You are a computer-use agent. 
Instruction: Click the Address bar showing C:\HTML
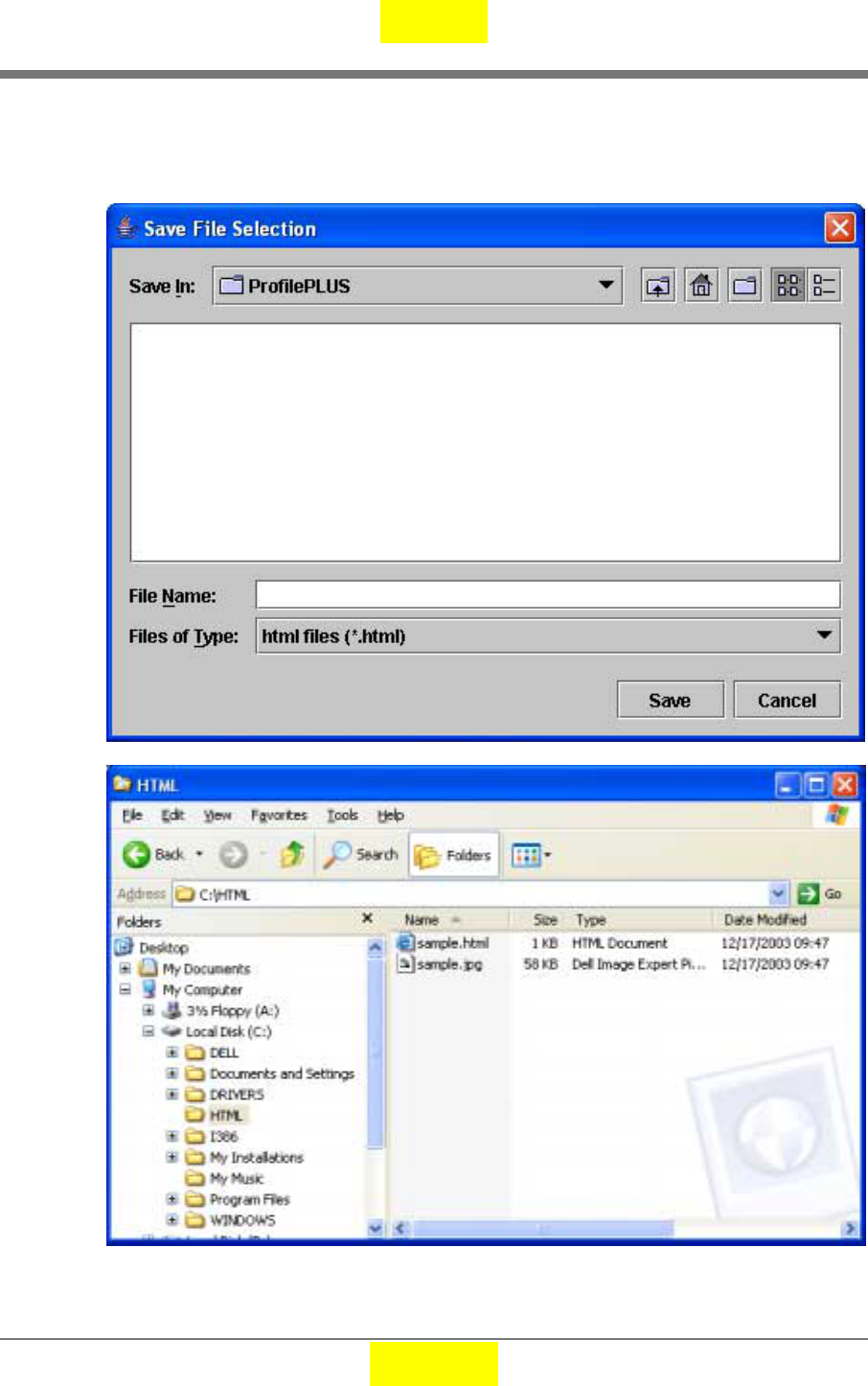pyautogui.click(x=479, y=894)
